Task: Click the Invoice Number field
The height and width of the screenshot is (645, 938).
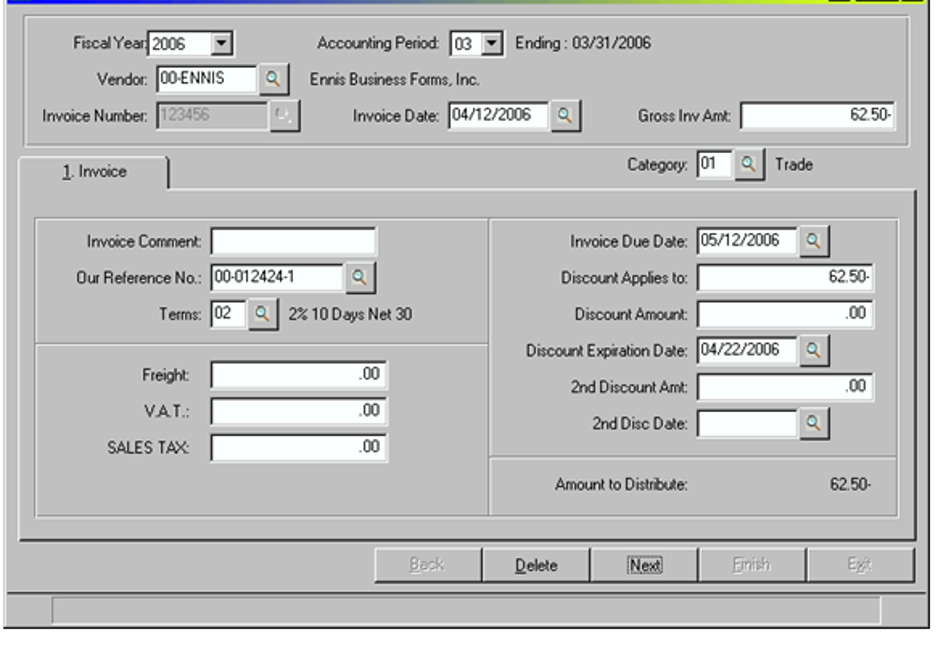Action: coord(212,115)
